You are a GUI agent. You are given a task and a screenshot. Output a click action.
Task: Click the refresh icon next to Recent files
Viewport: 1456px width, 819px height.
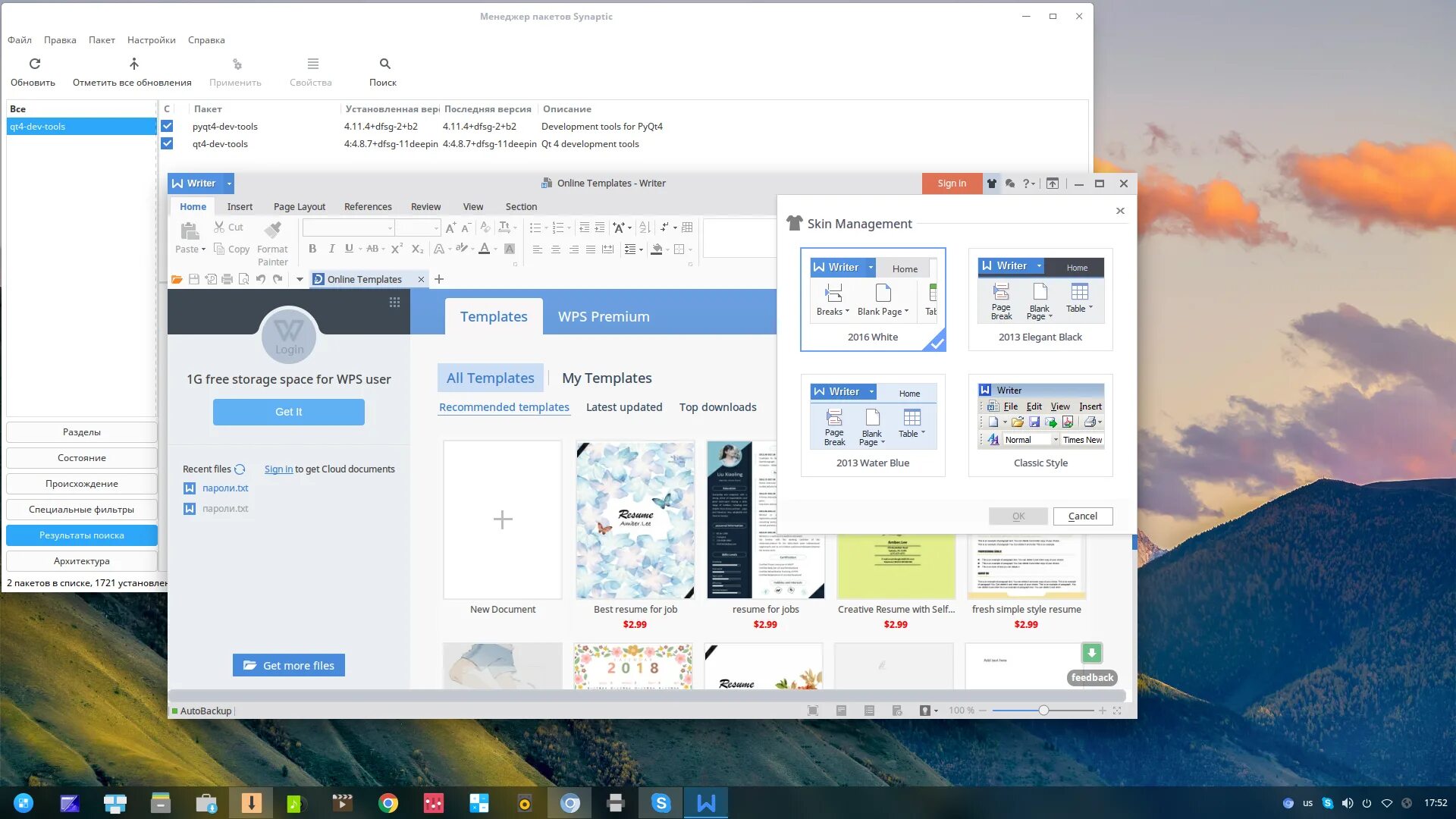(x=240, y=469)
